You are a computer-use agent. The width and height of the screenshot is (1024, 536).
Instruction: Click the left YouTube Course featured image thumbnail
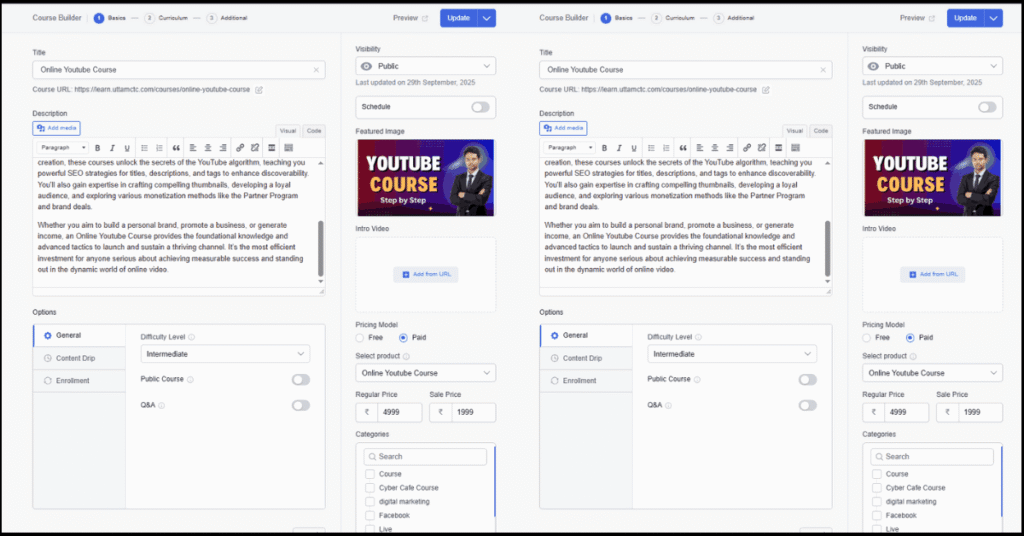[x=425, y=178]
